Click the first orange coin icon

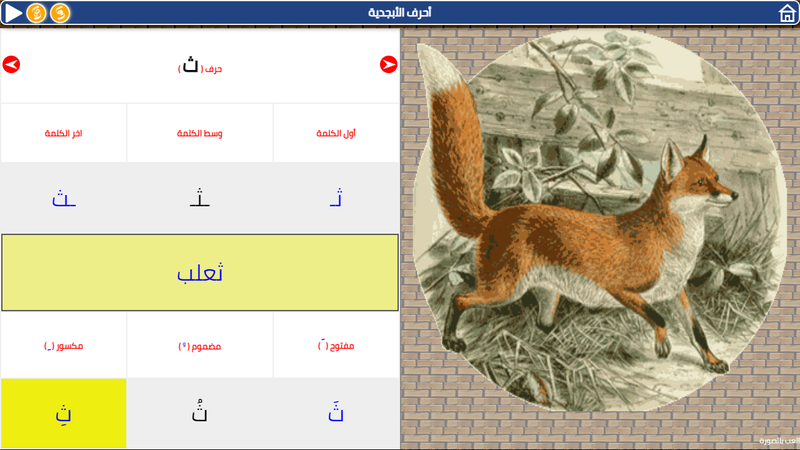36,13
